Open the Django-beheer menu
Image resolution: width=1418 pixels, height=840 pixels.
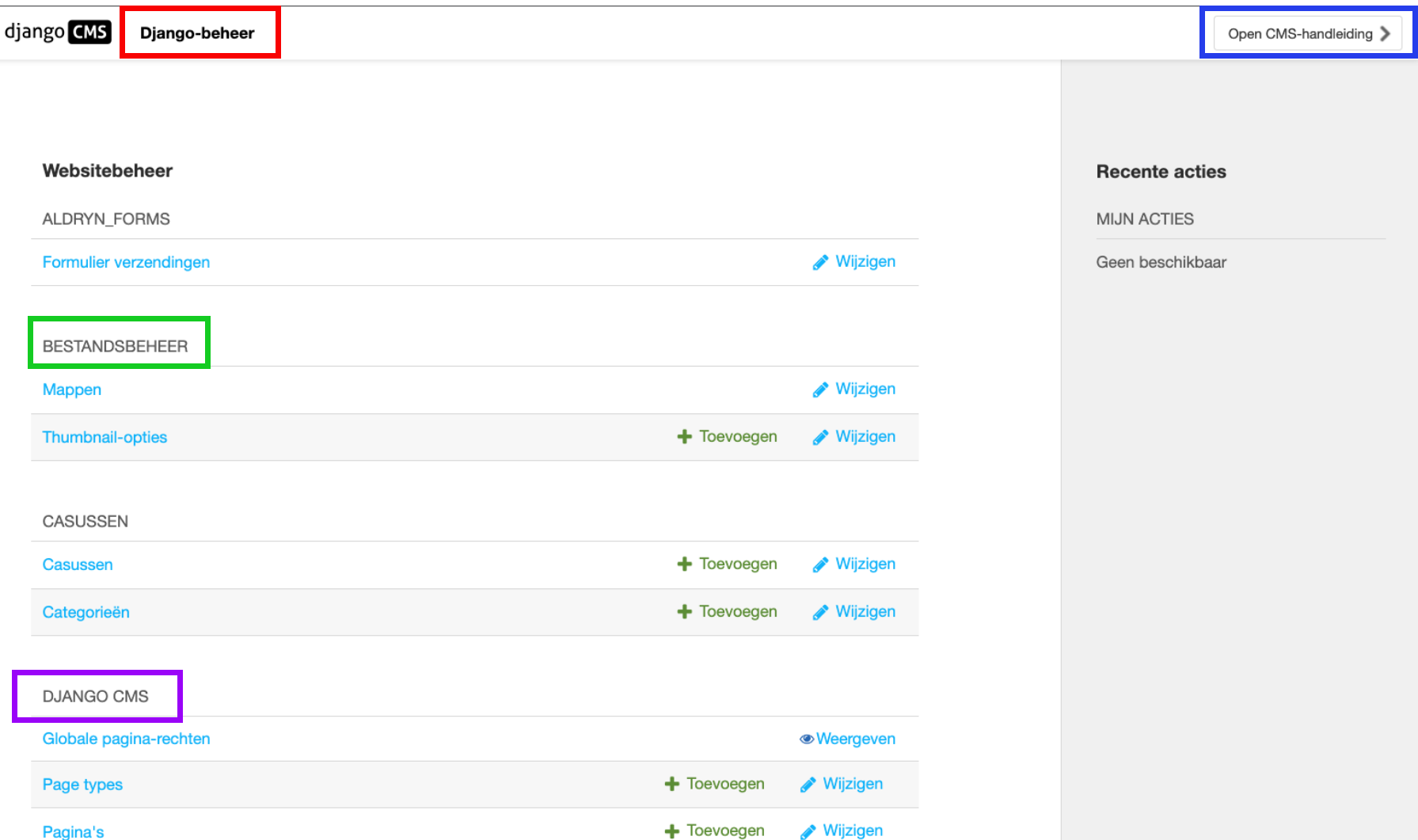click(x=197, y=33)
